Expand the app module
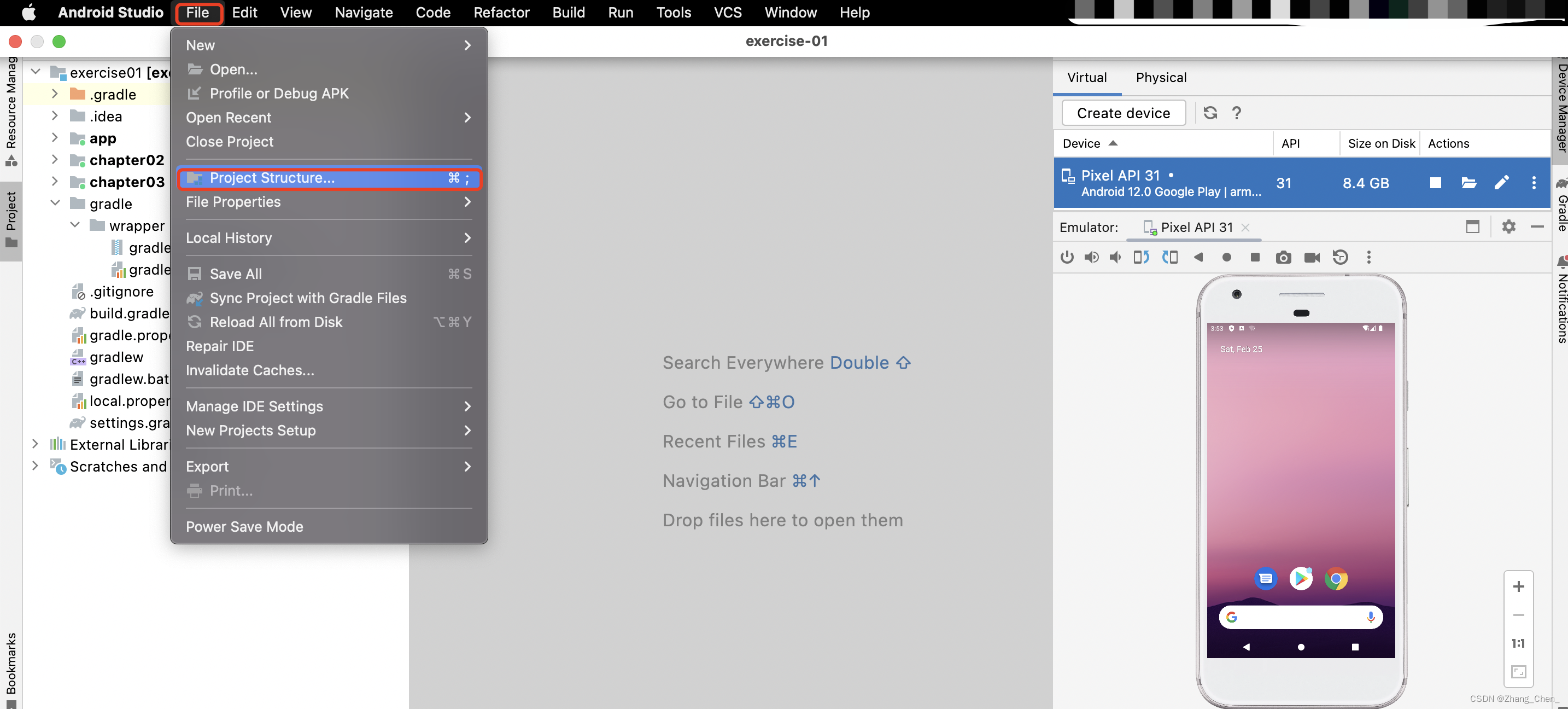 click(x=55, y=138)
